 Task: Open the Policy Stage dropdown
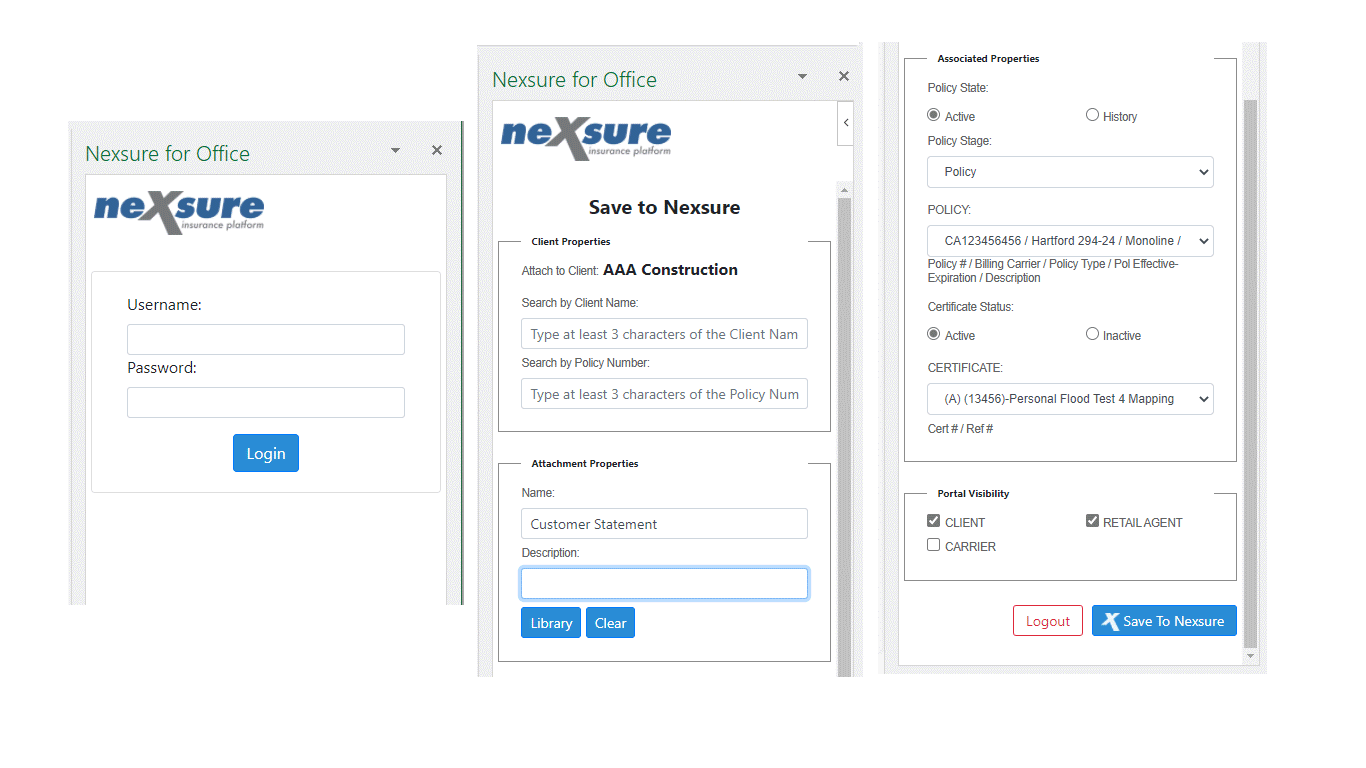click(1070, 172)
